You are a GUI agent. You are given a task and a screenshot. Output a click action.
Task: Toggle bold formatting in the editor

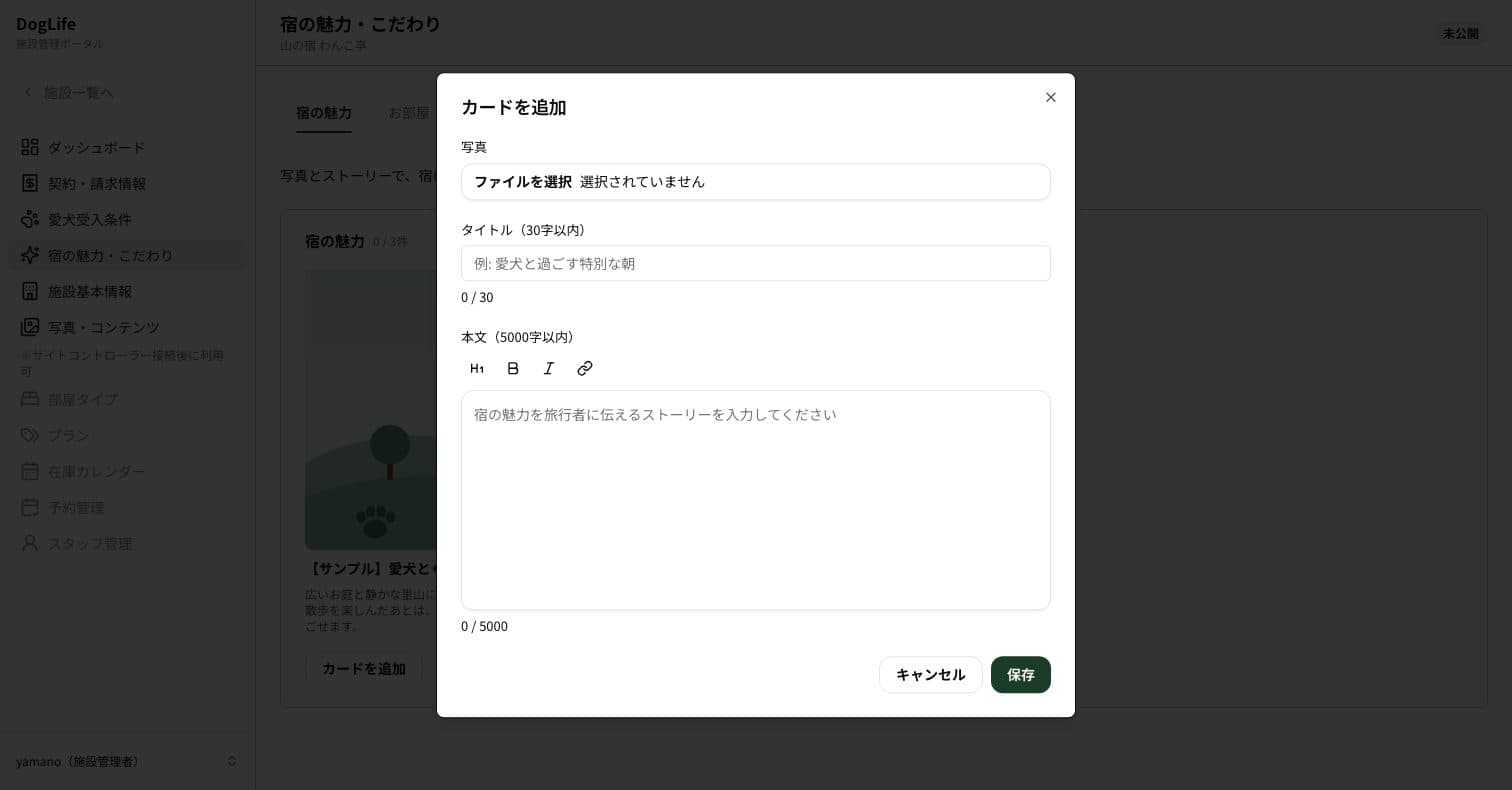click(513, 368)
